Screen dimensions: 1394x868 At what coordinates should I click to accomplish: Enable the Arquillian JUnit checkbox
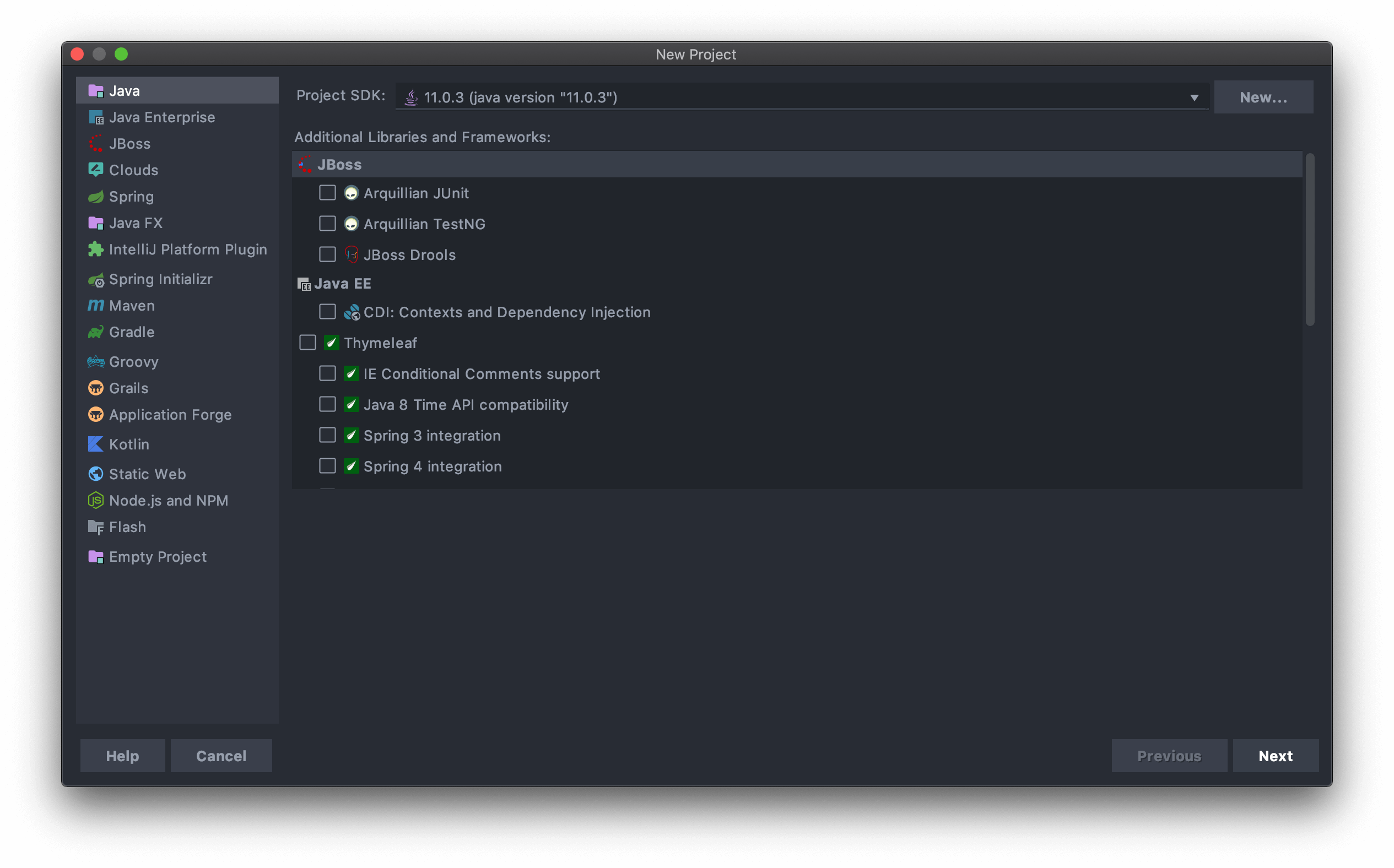327,193
